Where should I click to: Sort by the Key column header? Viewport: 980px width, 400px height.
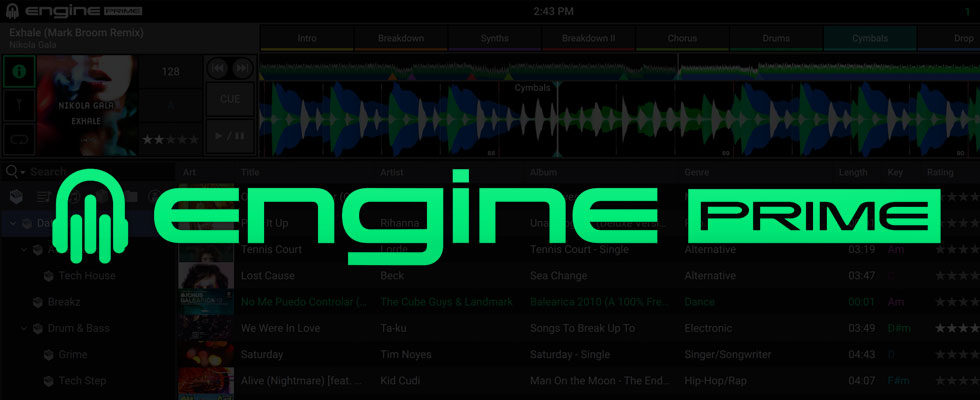point(895,172)
